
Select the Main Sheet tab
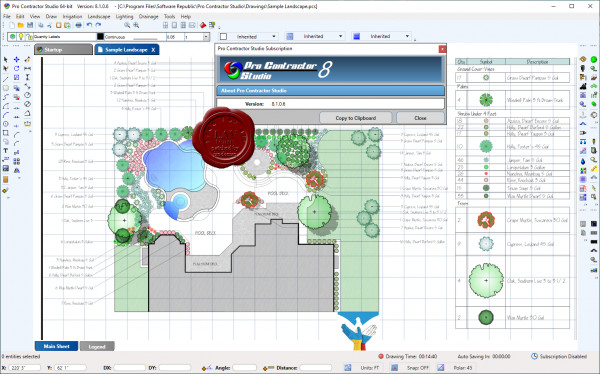(x=57, y=346)
